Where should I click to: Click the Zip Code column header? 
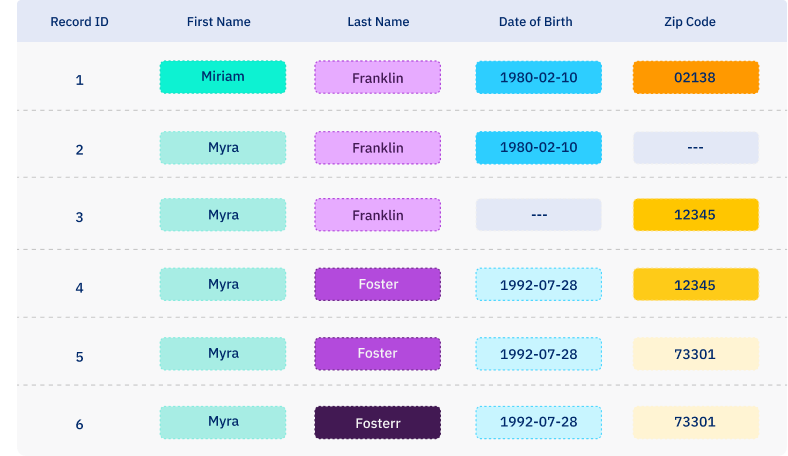(x=695, y=22)
